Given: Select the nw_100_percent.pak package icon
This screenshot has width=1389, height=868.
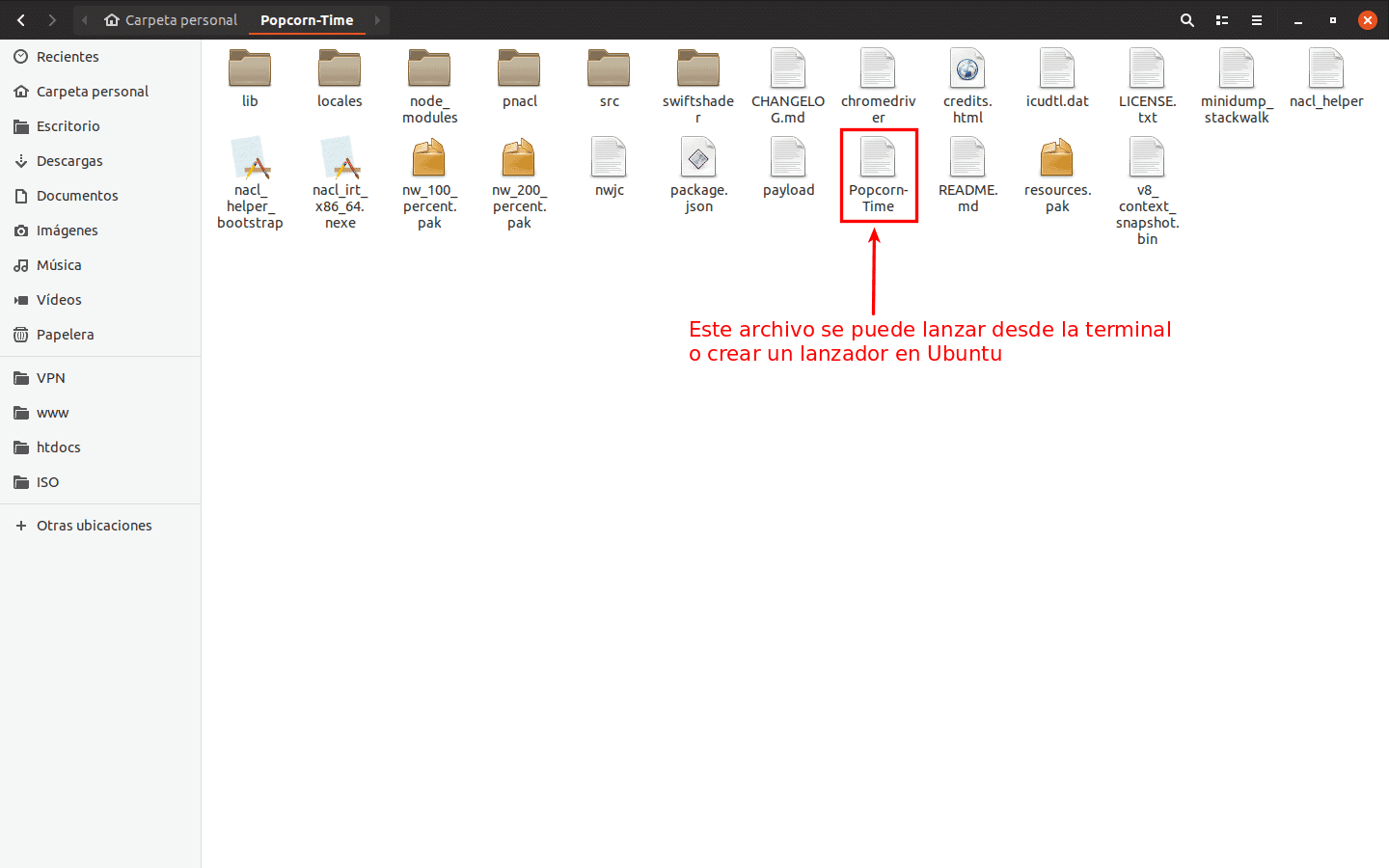Looking at the screenshot, I should click(429, 157).
